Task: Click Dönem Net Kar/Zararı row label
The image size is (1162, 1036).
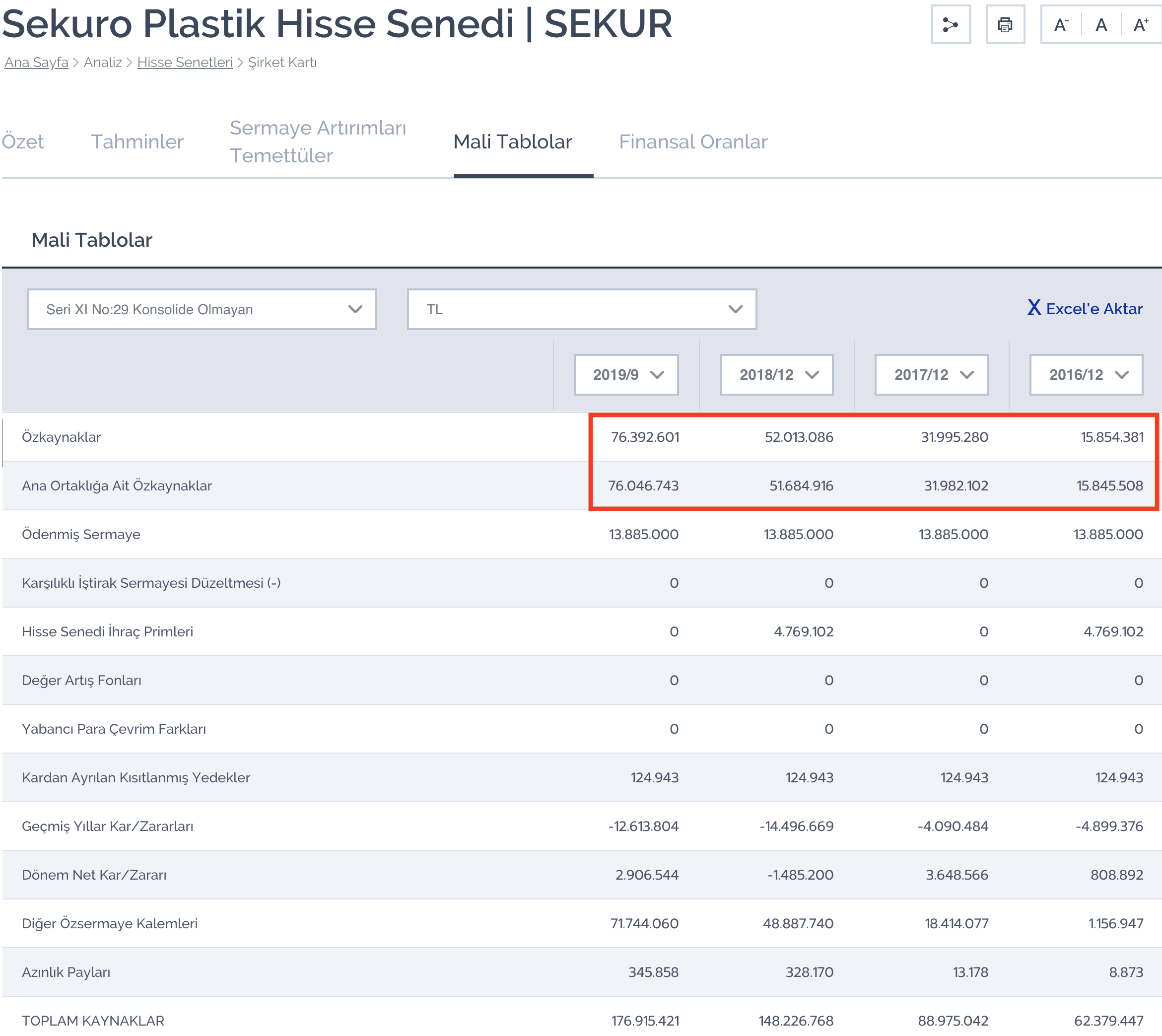Action: click(x=94, y=875)
